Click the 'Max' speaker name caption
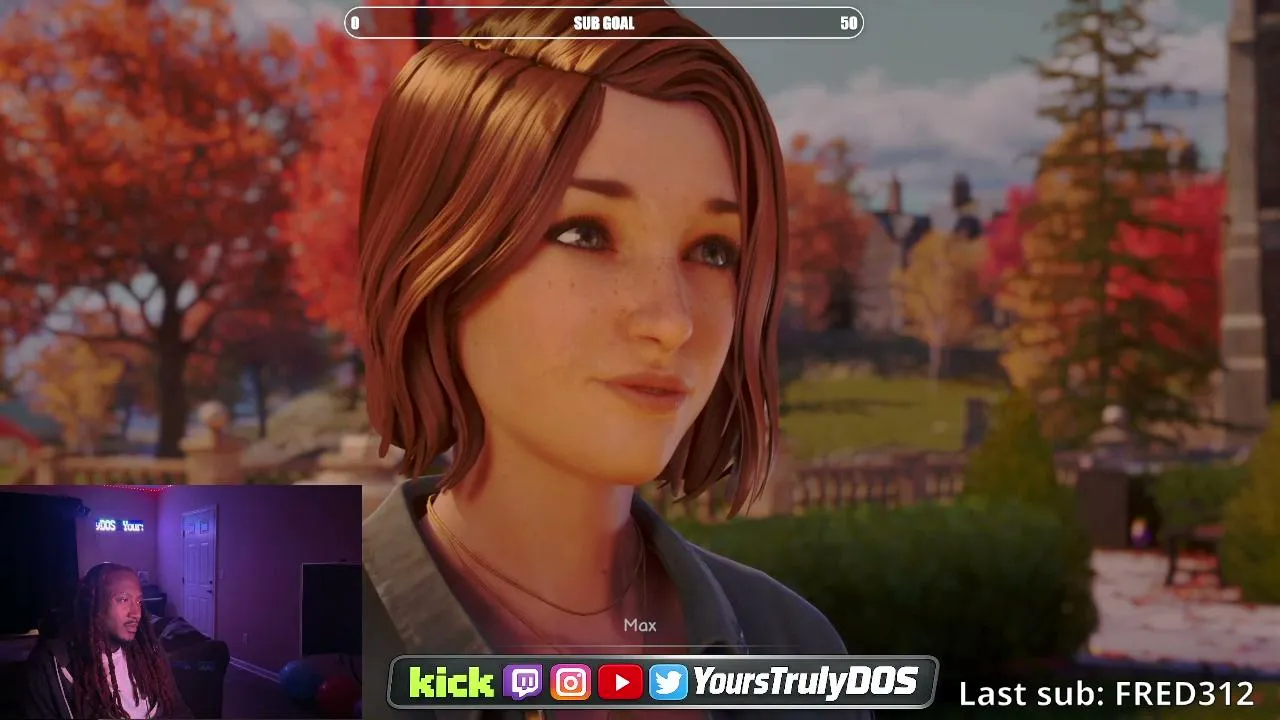This screenshot has height=720, width=1280. pyautogui.click(x=640, y=625)
